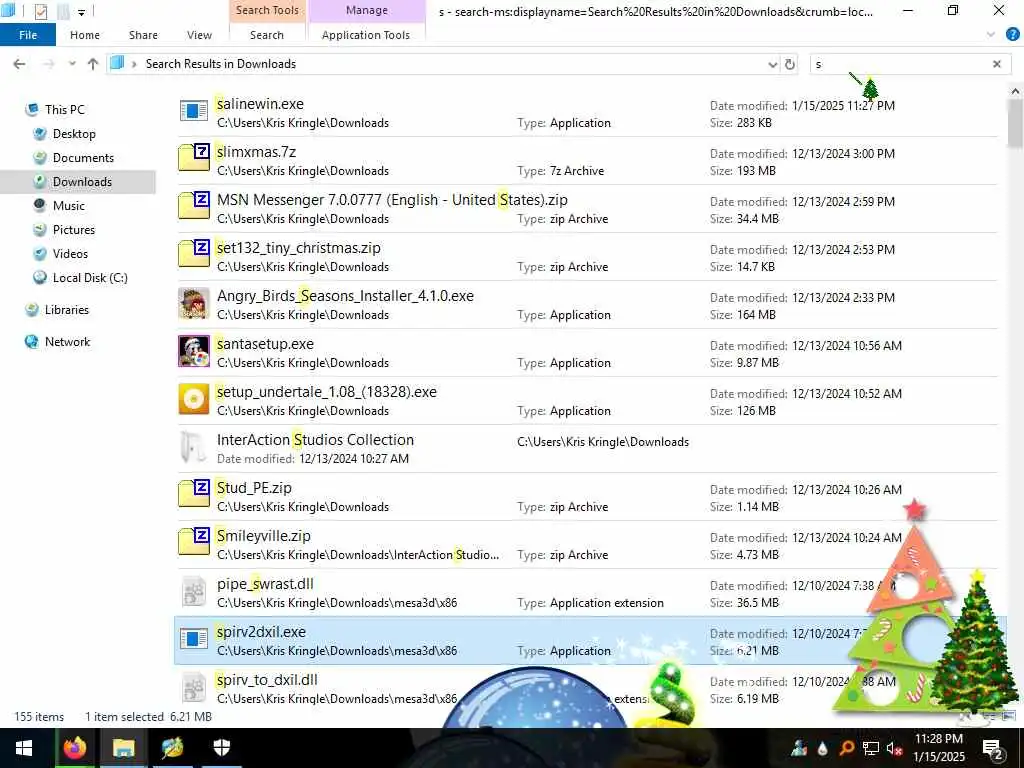This screenshot has height=768, width=1024.
Task: Select the Smileyville.zip archive icon
Action: coord(193,541)
